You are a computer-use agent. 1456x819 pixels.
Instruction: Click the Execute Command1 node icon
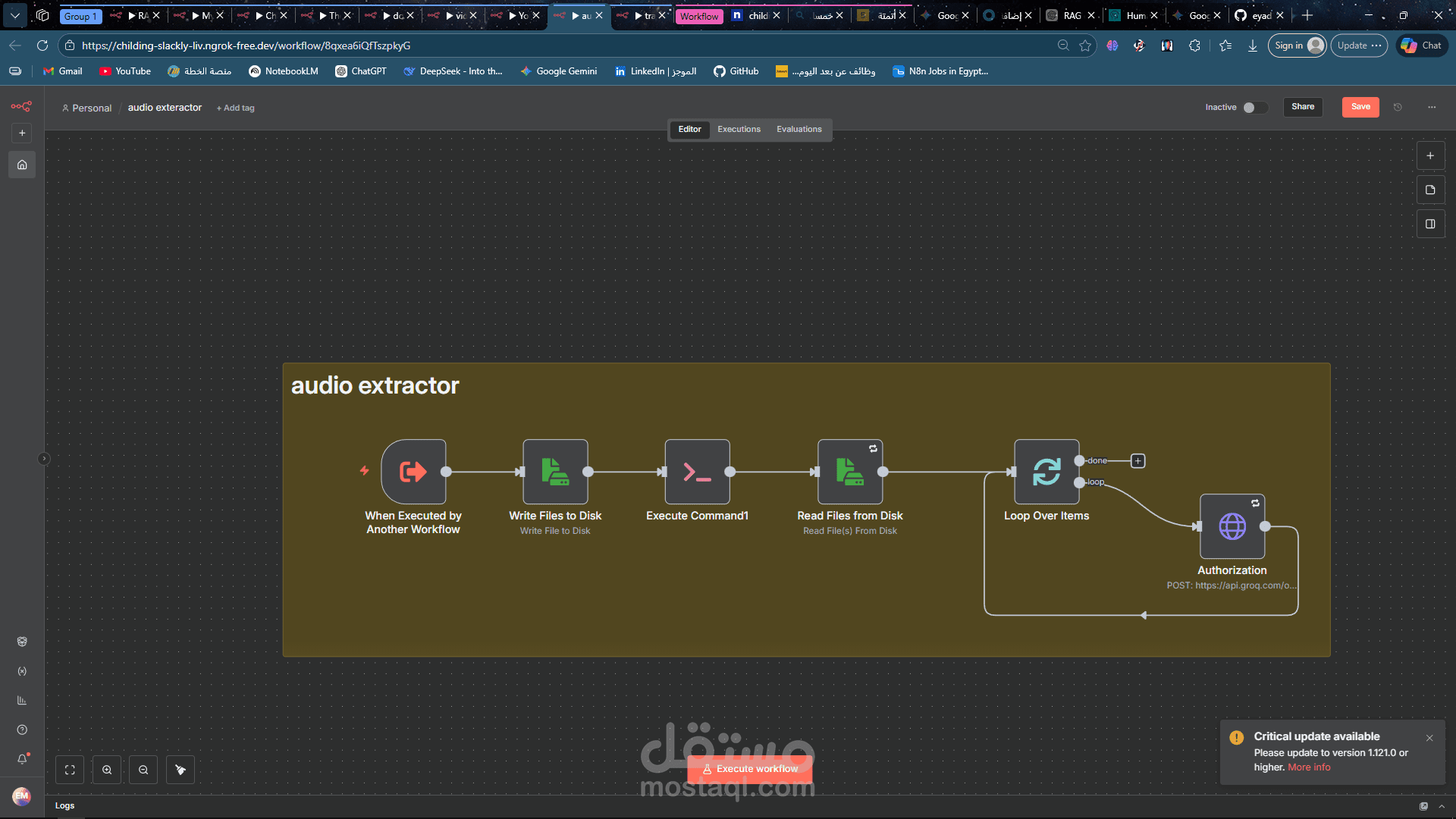click(x=697, y=472)
